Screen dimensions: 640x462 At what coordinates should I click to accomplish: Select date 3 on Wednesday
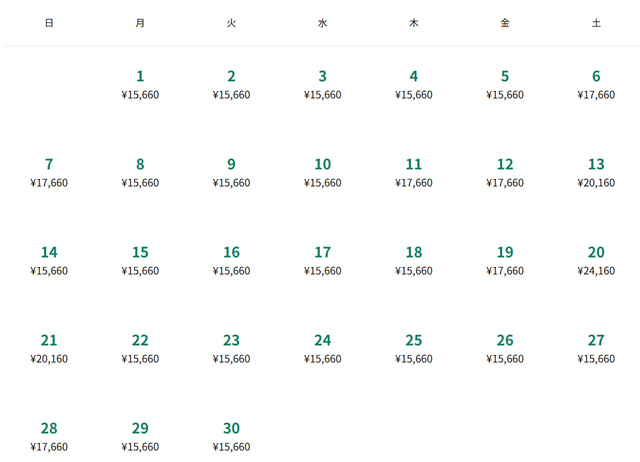(x=322, y=84)
